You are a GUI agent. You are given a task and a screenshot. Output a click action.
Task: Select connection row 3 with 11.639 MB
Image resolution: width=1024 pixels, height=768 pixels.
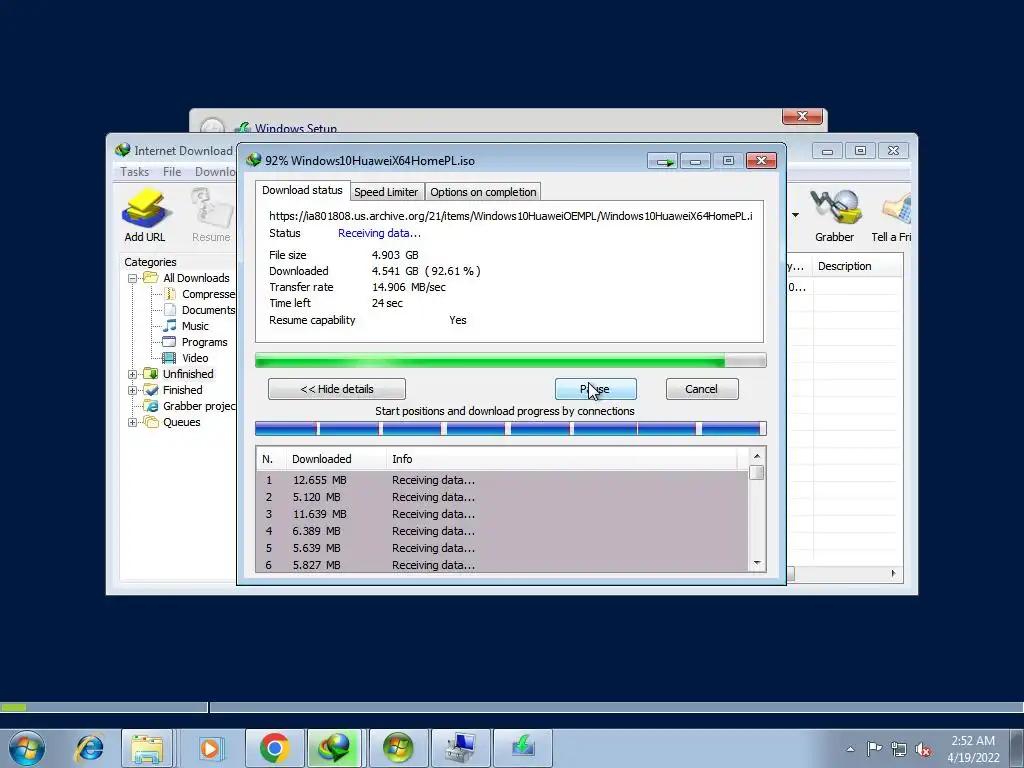[502, 514]
